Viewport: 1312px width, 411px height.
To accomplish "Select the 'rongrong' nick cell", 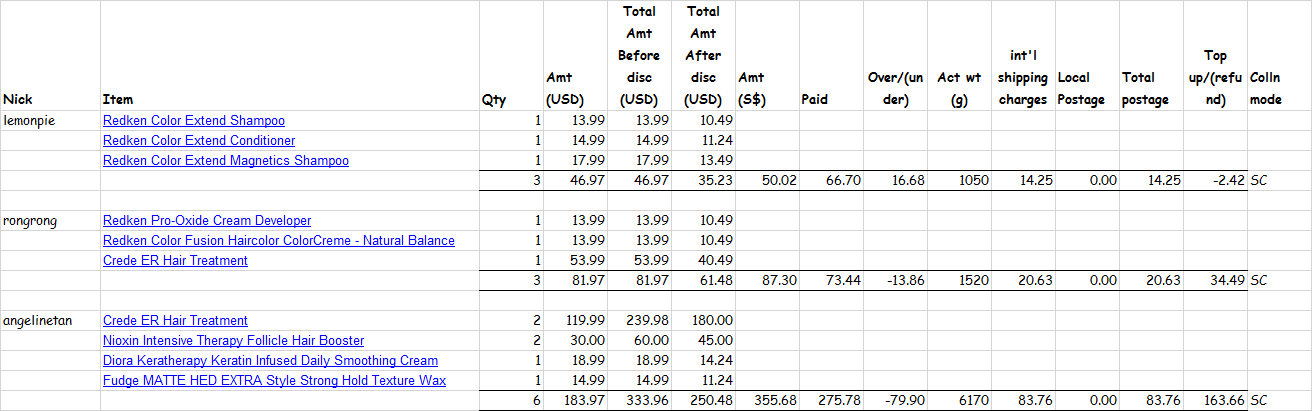I will [x=50, y=220].
